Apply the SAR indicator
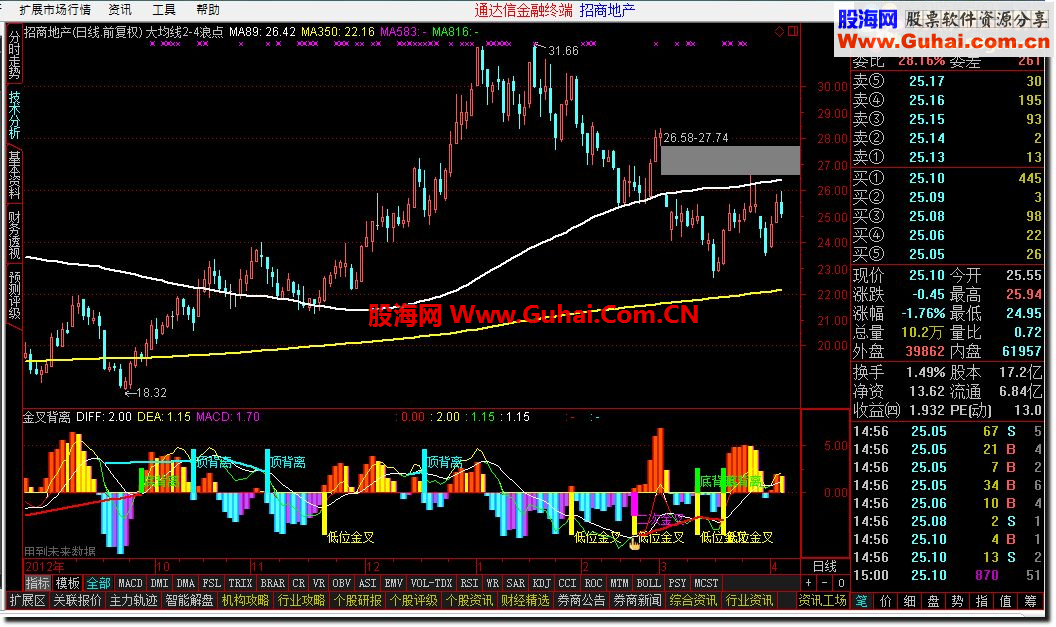Screen dimensions: 1056x627 coord(516,583)
